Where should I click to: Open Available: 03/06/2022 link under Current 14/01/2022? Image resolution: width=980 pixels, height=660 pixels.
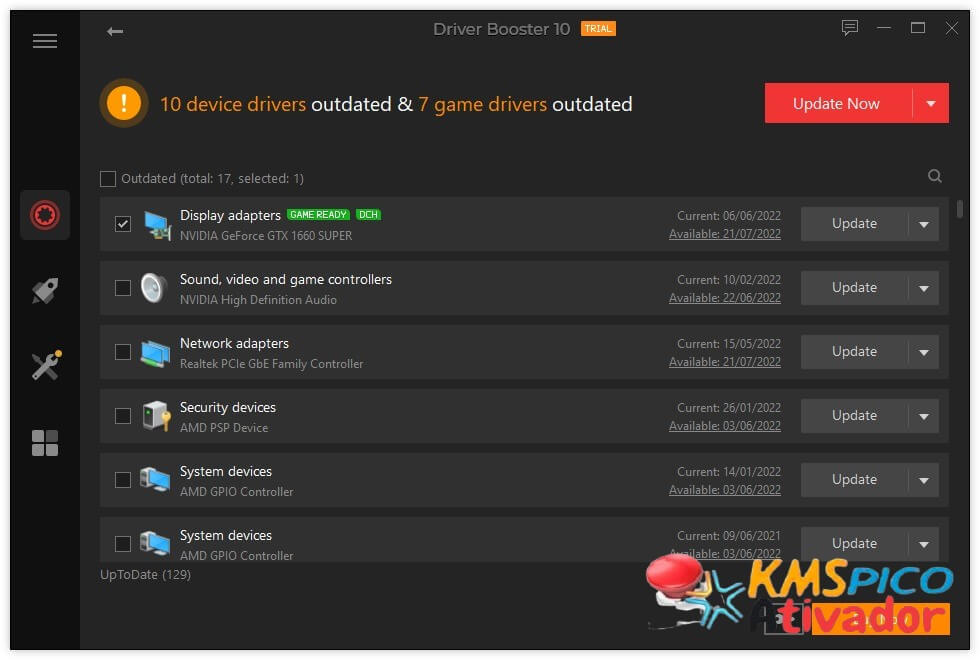[x=724, y=490]
